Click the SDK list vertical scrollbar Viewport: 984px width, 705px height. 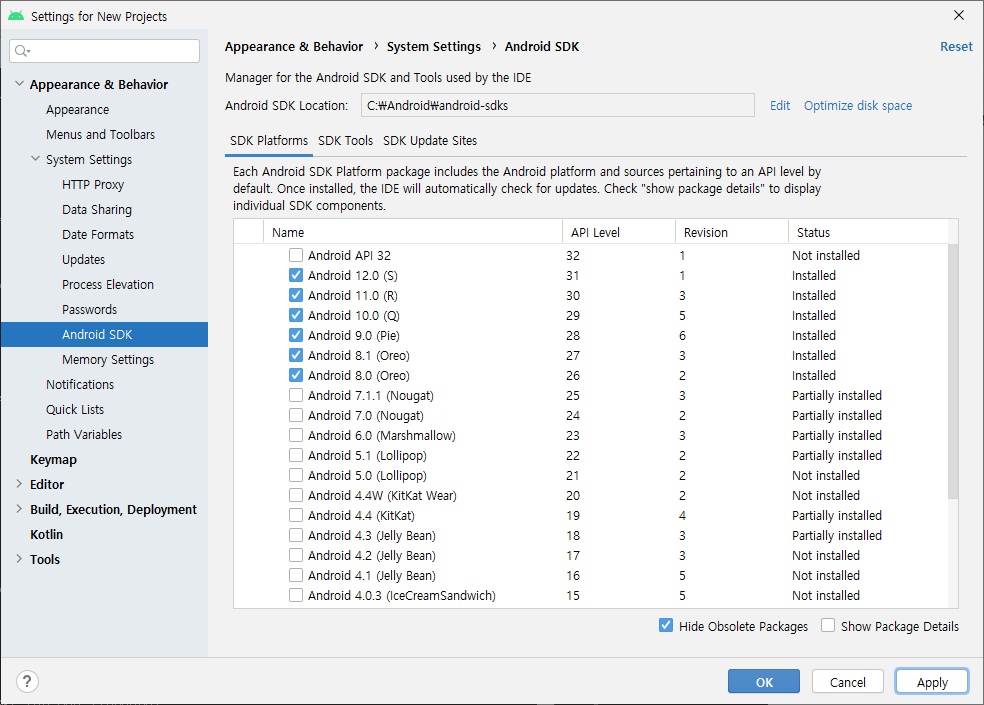click(x=953, y=371)
